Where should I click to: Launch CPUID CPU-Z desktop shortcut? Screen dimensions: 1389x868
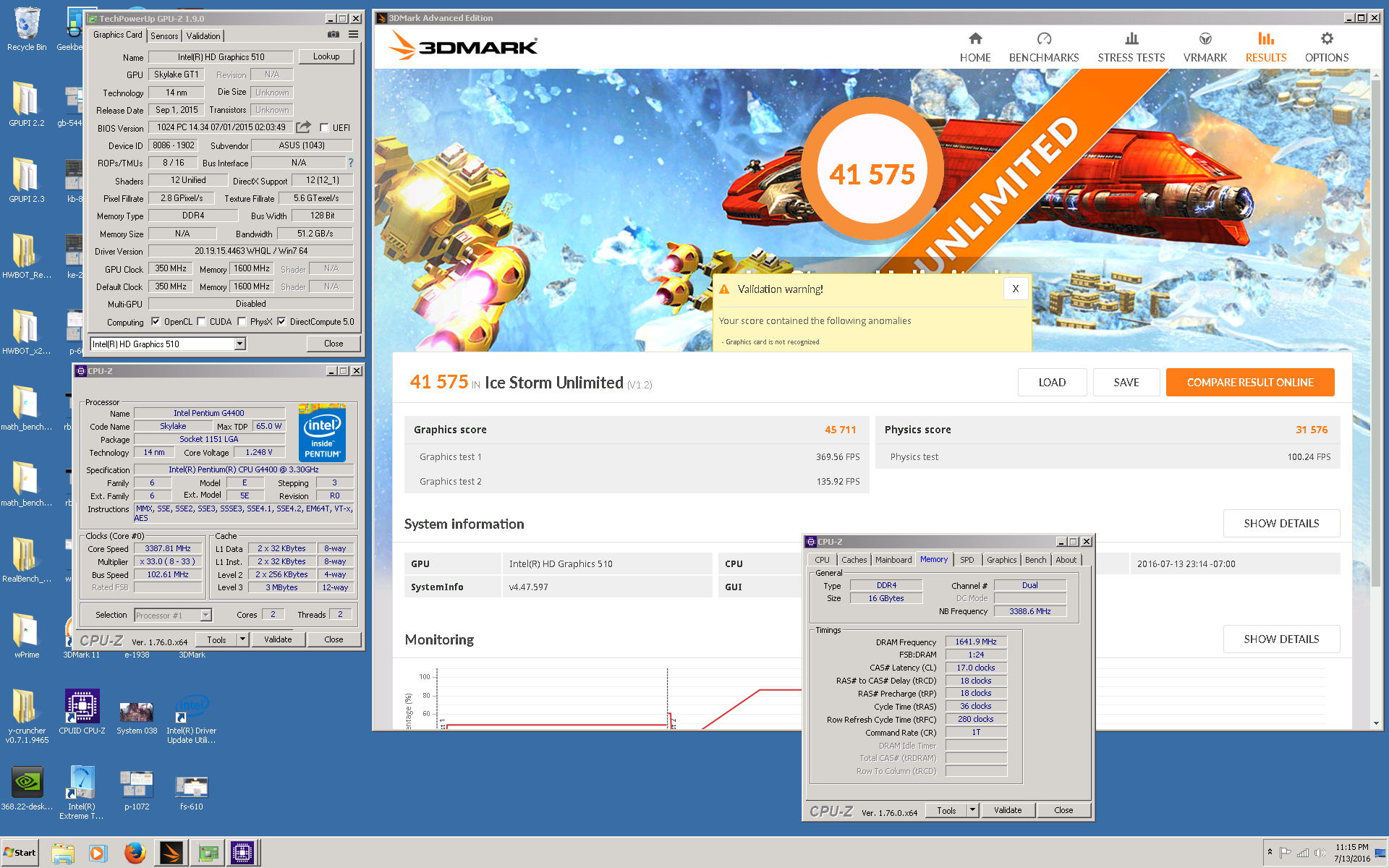82,712
